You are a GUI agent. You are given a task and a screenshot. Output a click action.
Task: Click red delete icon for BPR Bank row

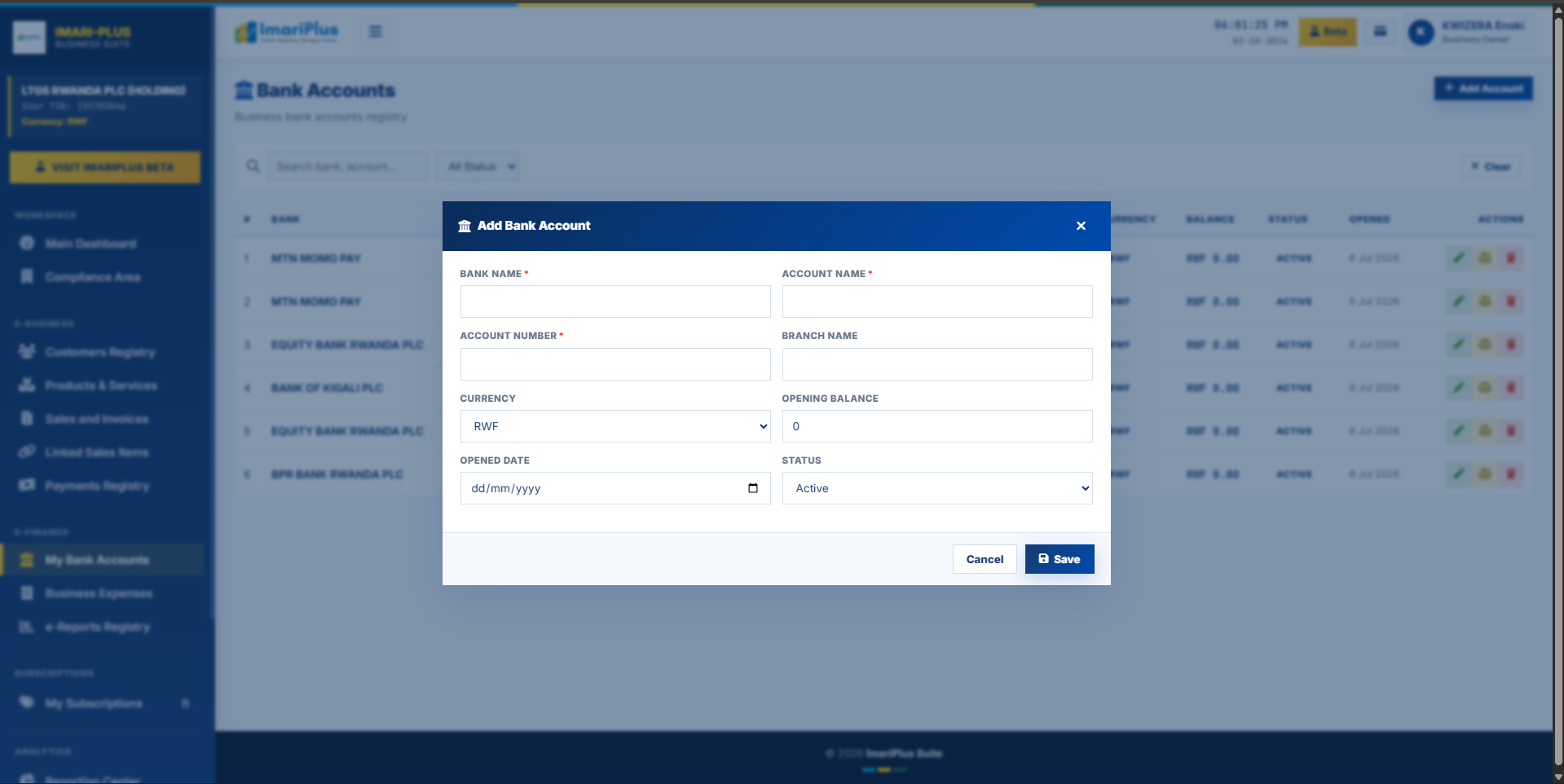[x=1511, y=474]
